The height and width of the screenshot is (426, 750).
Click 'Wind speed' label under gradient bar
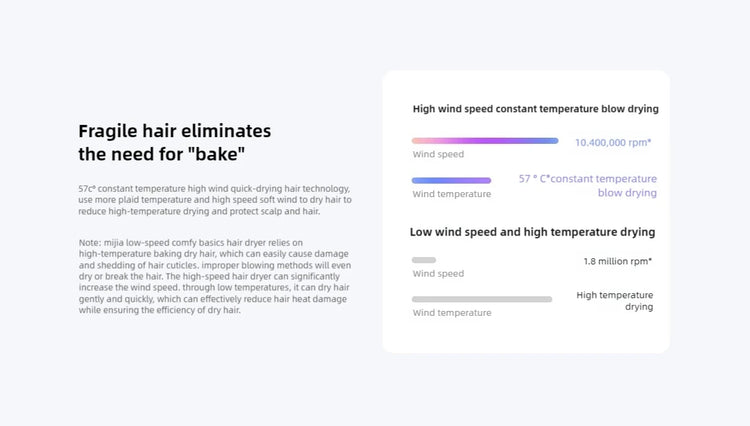pos(438,154)
